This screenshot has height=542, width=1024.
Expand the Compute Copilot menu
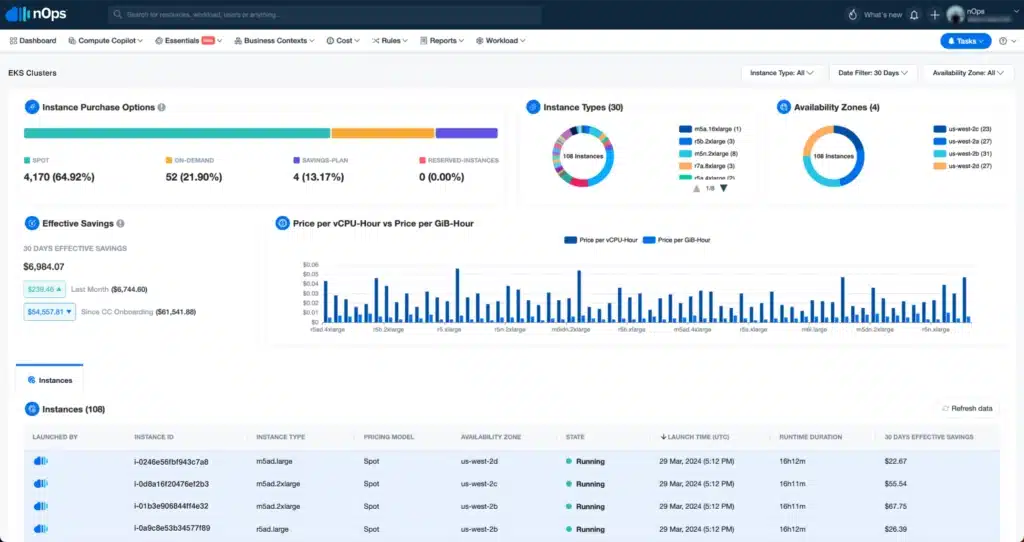click(x=105, y=40)
